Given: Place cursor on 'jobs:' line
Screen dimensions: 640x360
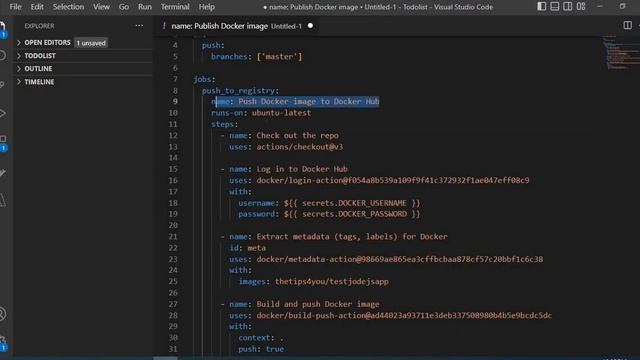Looking at the screenshot, I should [x=204, y=79].
